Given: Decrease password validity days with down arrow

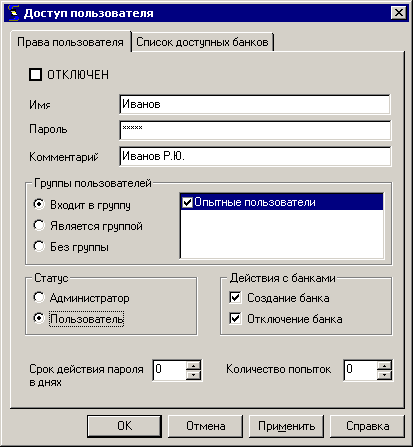Looking at the screenshot, I should coord(193,375).
